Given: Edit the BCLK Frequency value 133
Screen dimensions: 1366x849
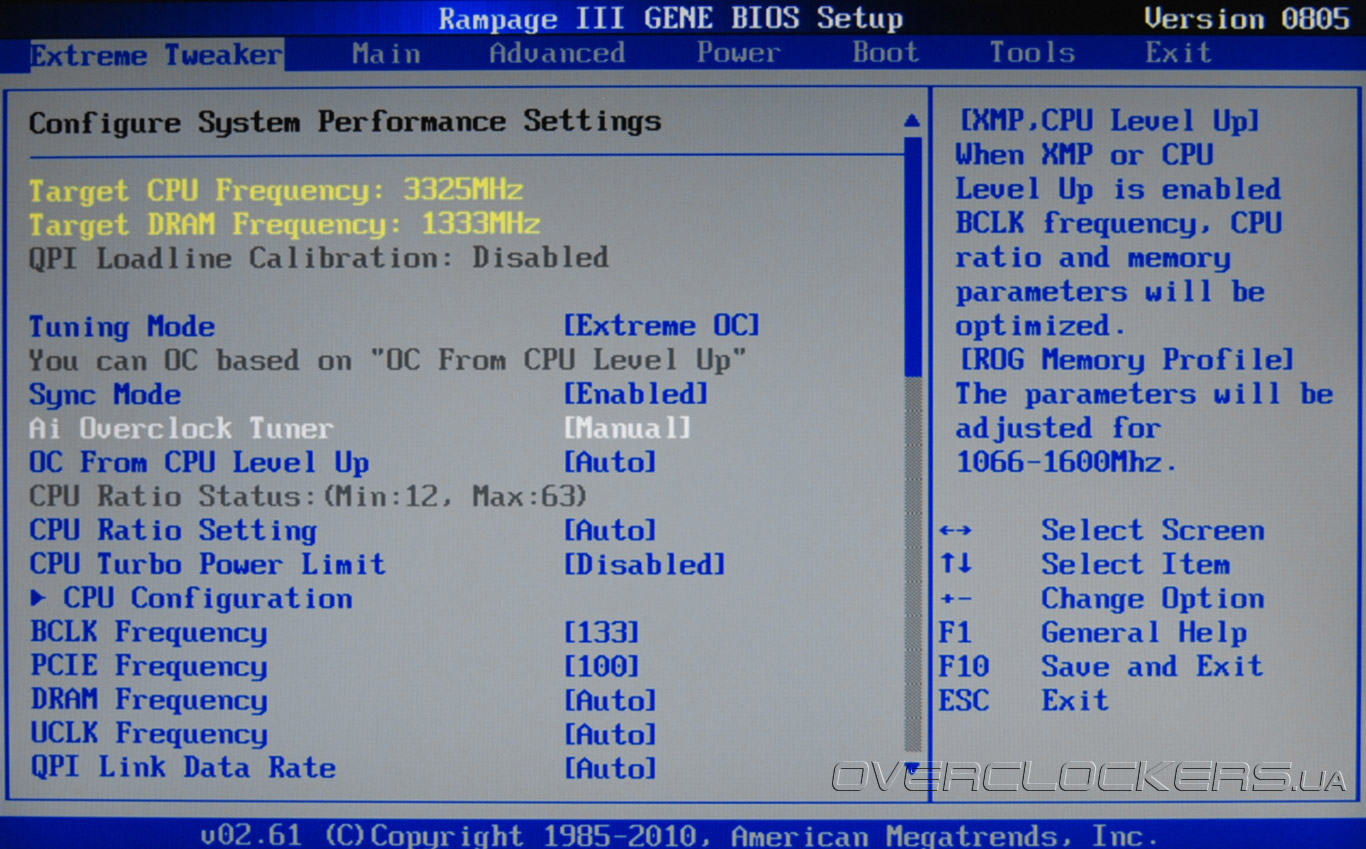Looking at the screenshot, I should [601, 632].
